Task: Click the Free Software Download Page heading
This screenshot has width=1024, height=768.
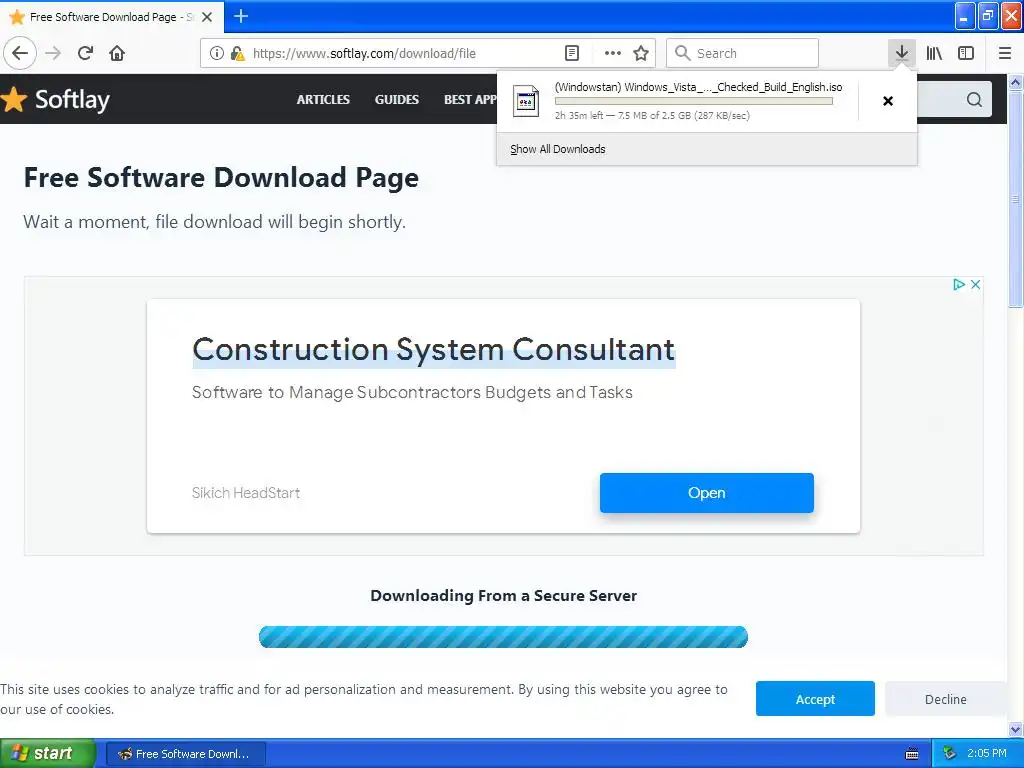Action: click(221, 178)
